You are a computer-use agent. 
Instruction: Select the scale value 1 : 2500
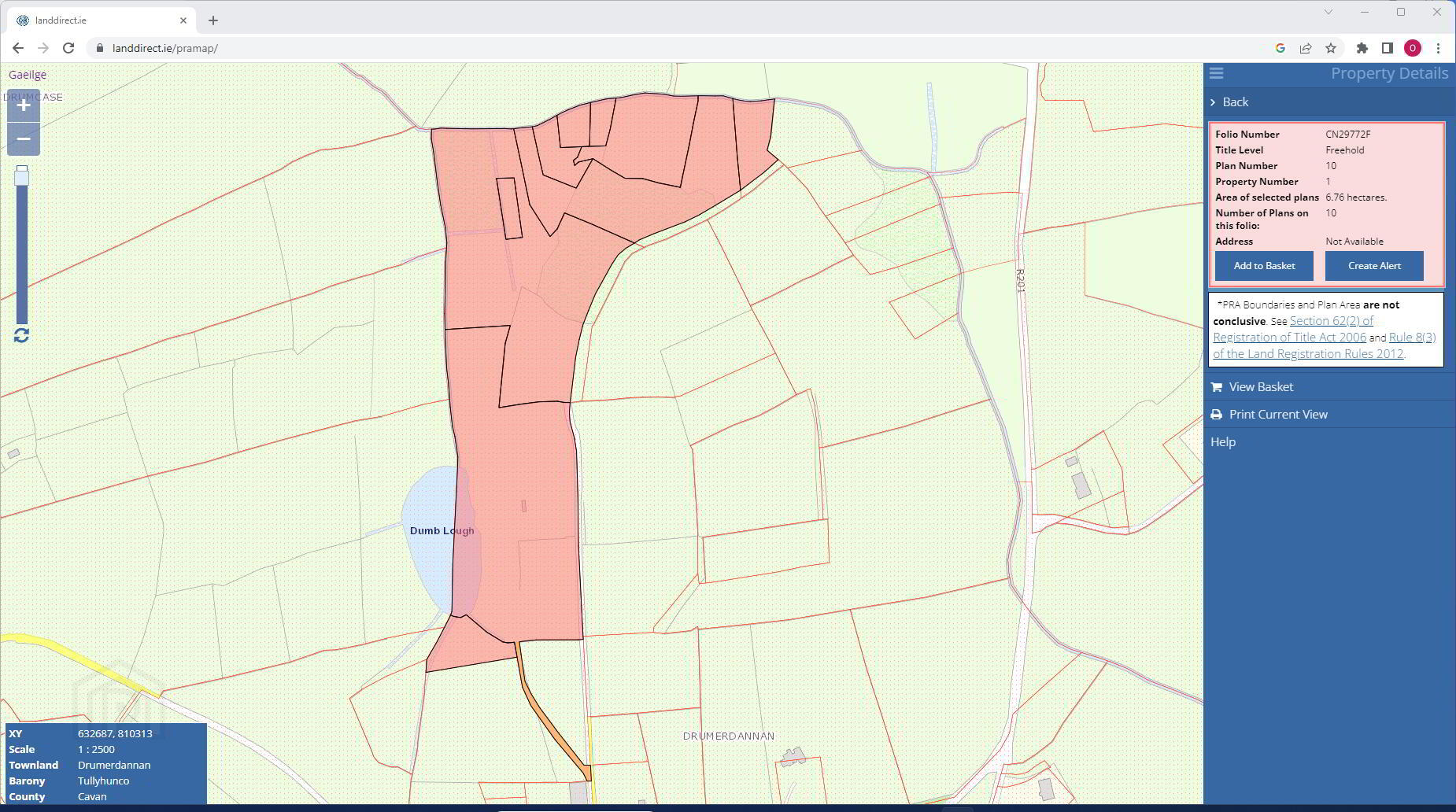(x=96, y=750)
